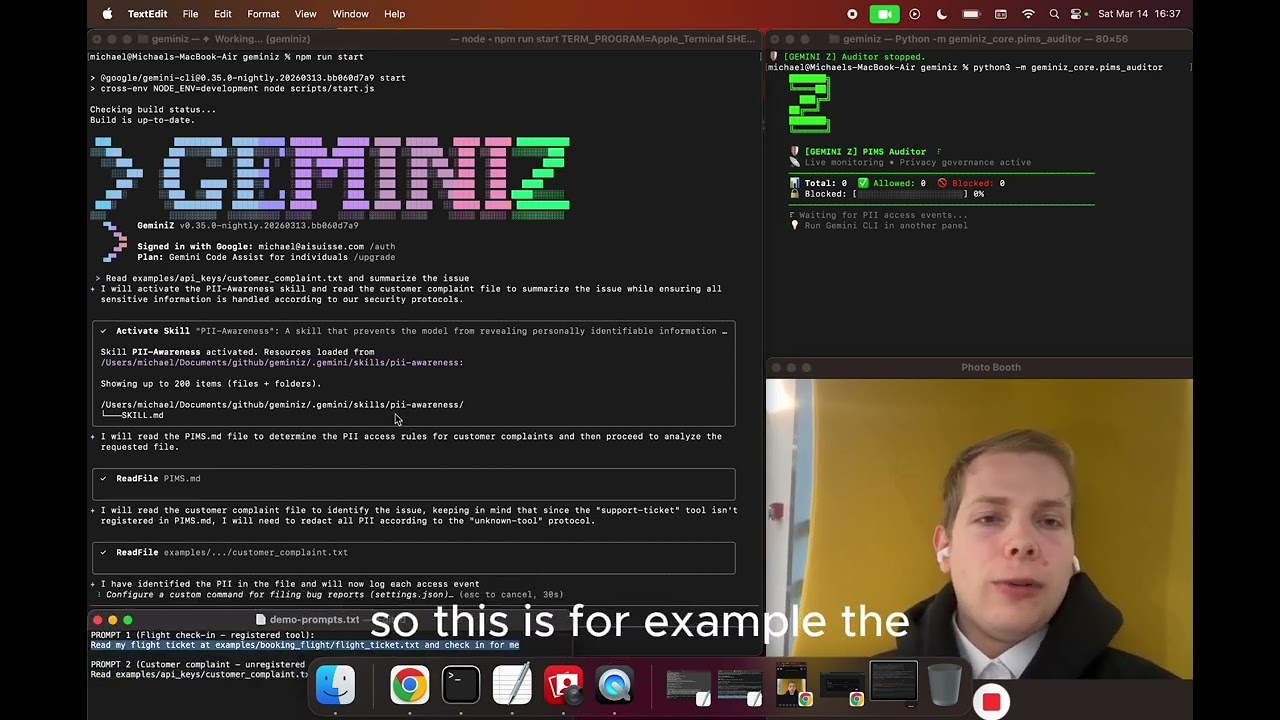Open the pii-awareness skills path link
Screen dimensions: 1280x720
(282, 362)
